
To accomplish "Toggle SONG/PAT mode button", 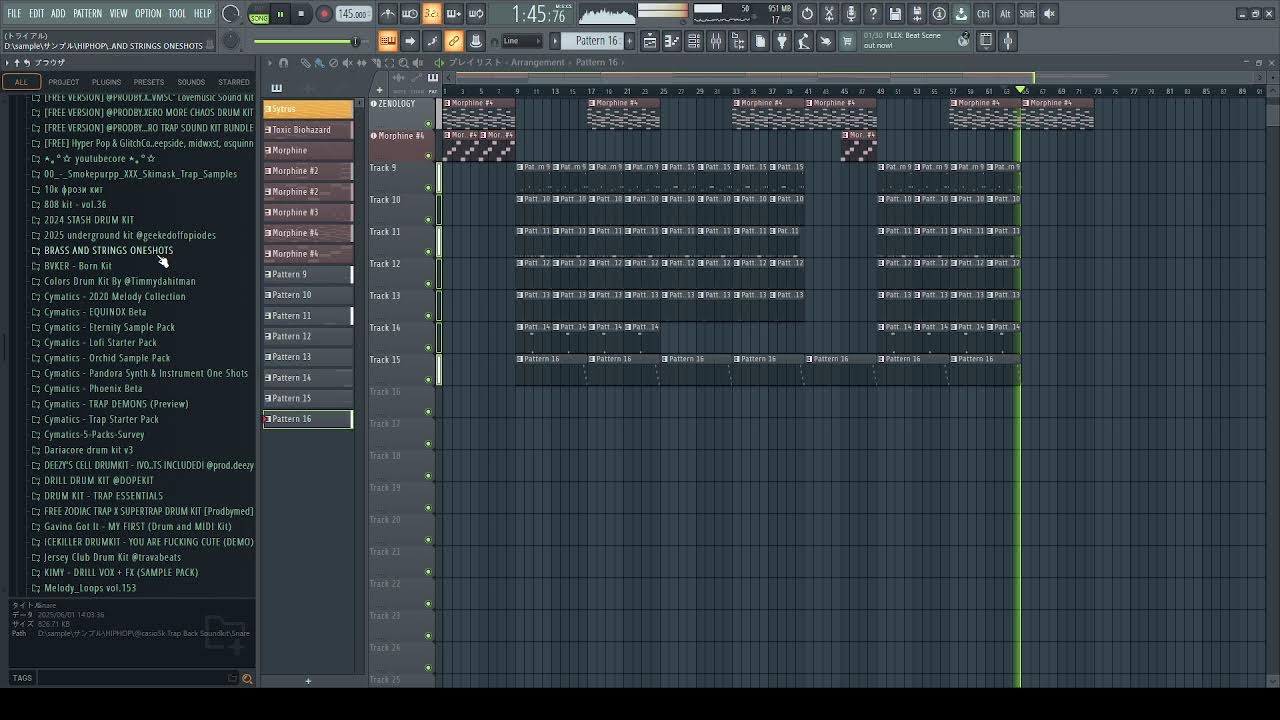I will [259, 14].
